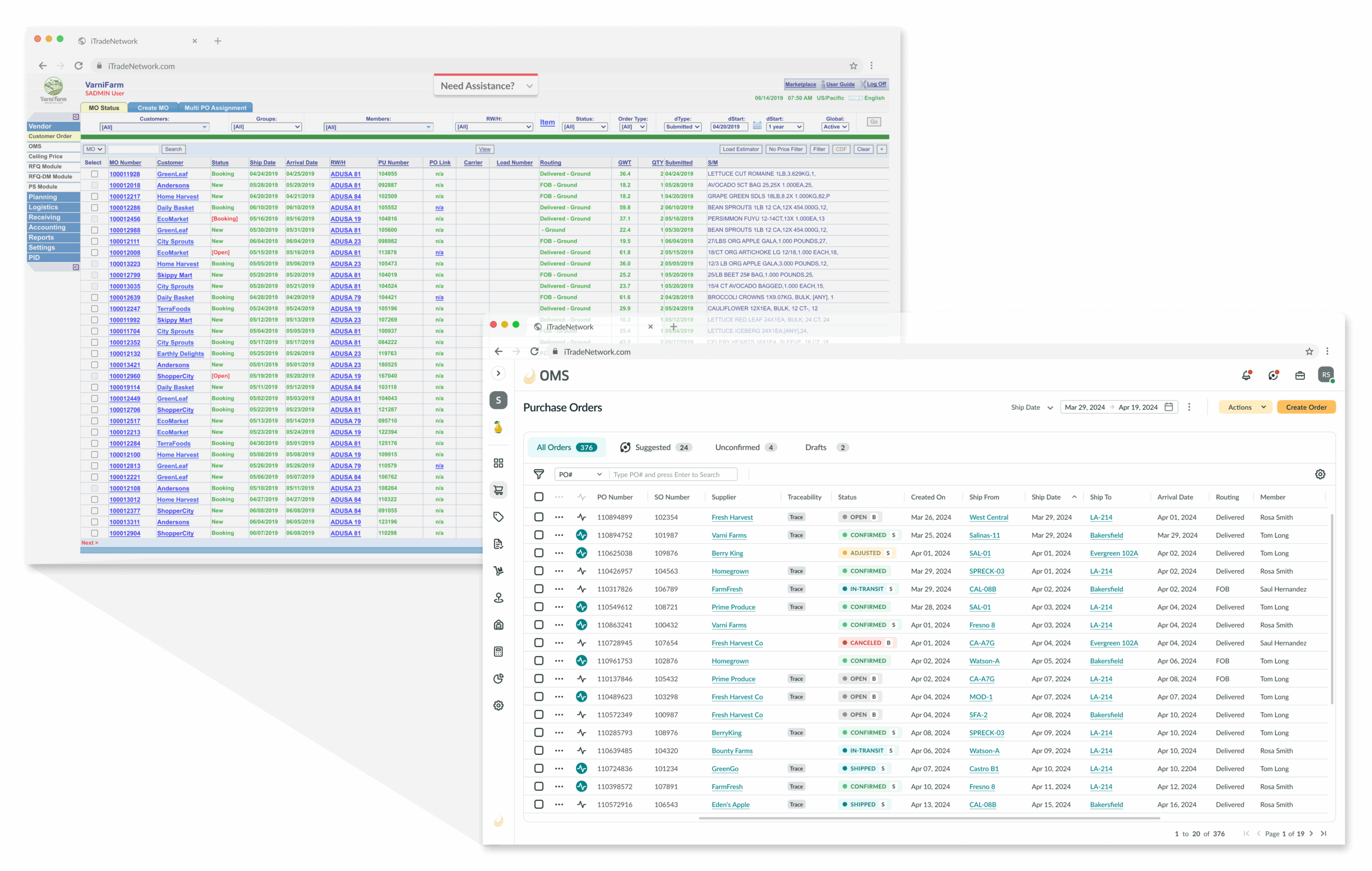Open the Actions dropdown
Screen dimensions: 1372x871
point(1245,407)
